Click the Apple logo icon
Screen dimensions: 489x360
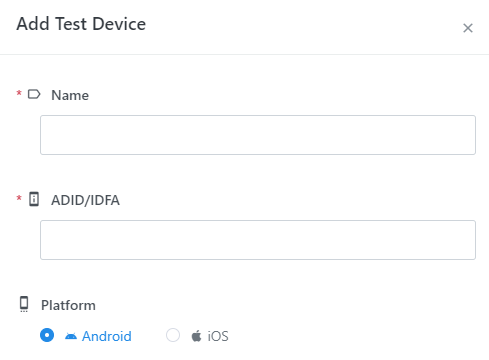coord(196,336)
